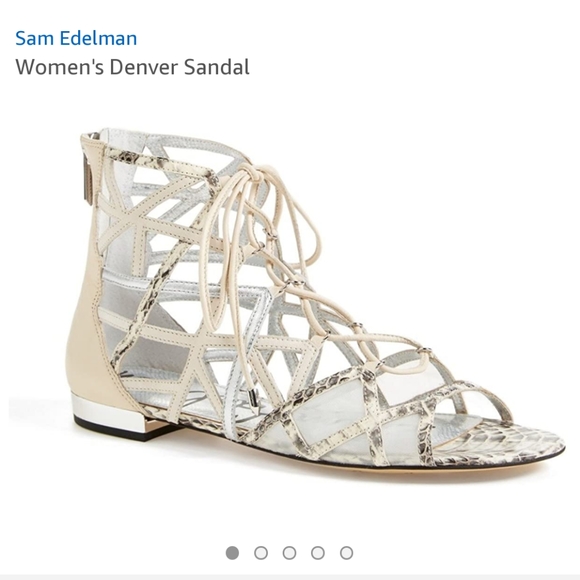
Task: Select the last carousel indicator dot
Action: [x=346, y=553]
